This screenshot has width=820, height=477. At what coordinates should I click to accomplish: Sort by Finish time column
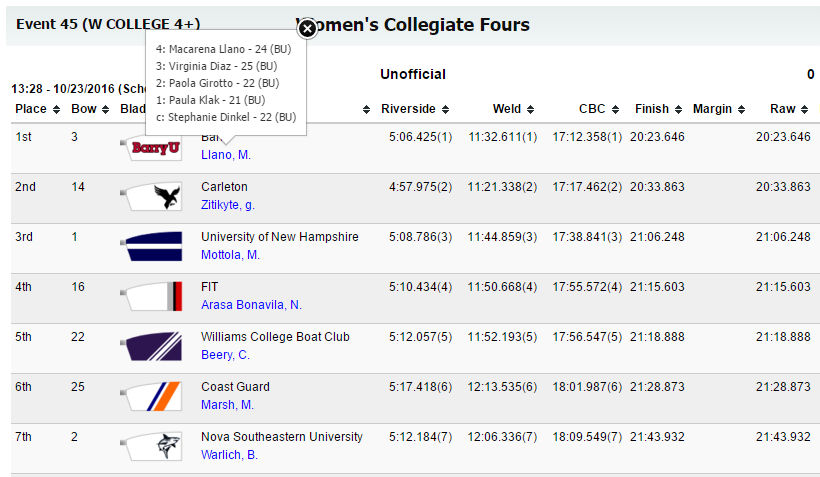point(658,109)
